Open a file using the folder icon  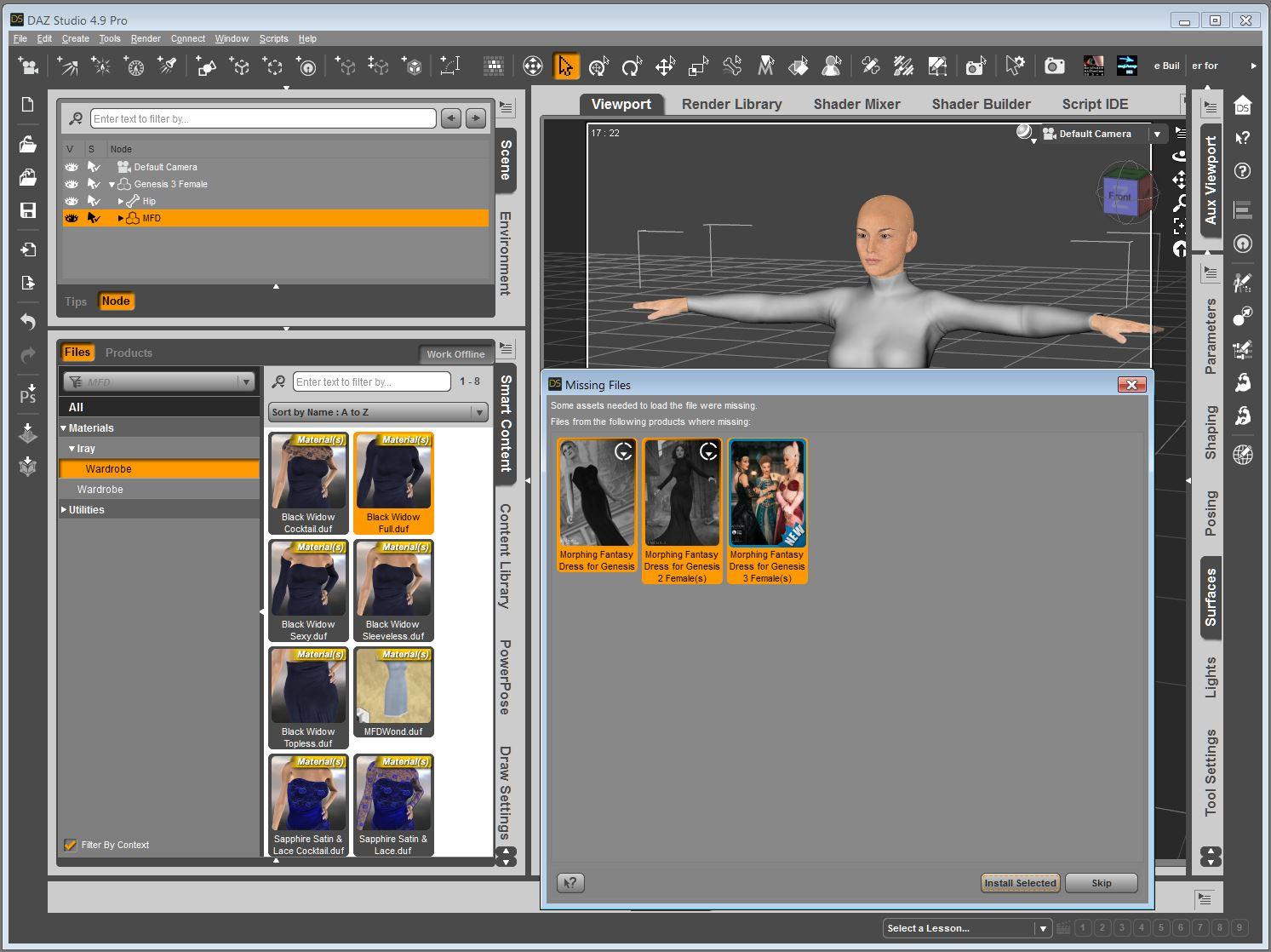pos(27,143)
